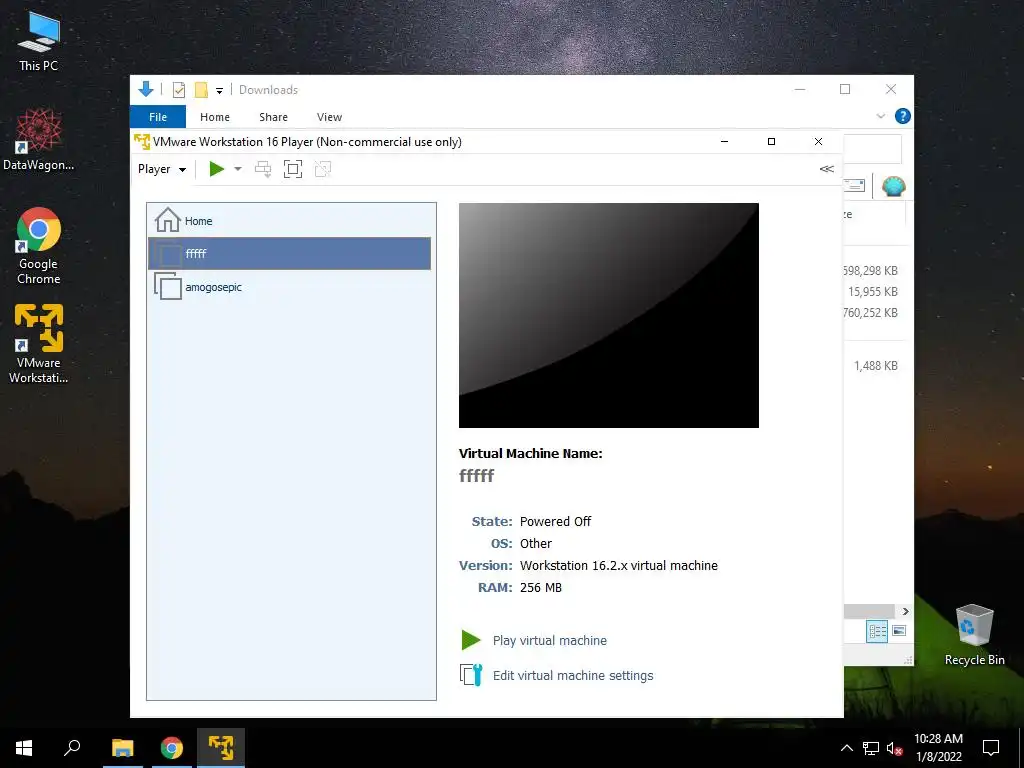1024x768 pixels.
Task: Select the fffff virtual machine entry
Action: coord(289,253)
